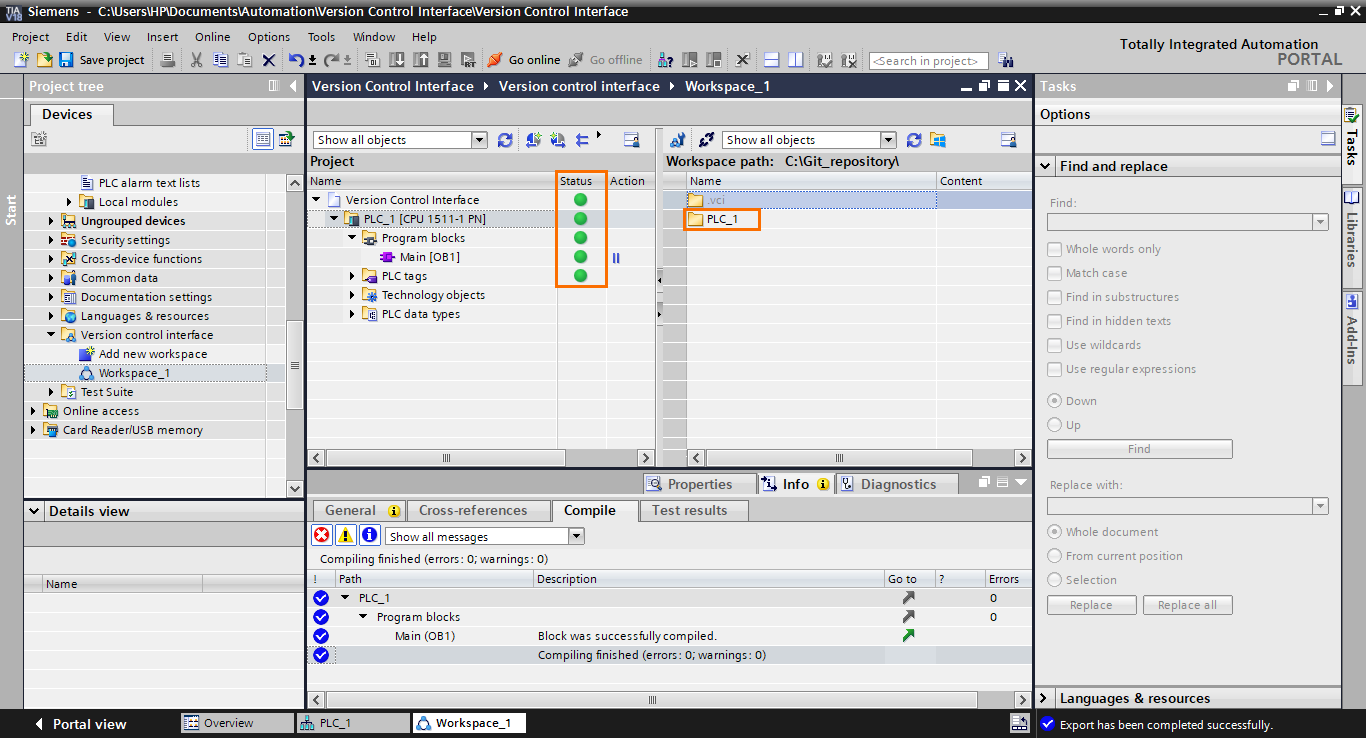Click the Print toolbar icon
The height and width of the screenshot is (738, 1366).
(169, 60)
